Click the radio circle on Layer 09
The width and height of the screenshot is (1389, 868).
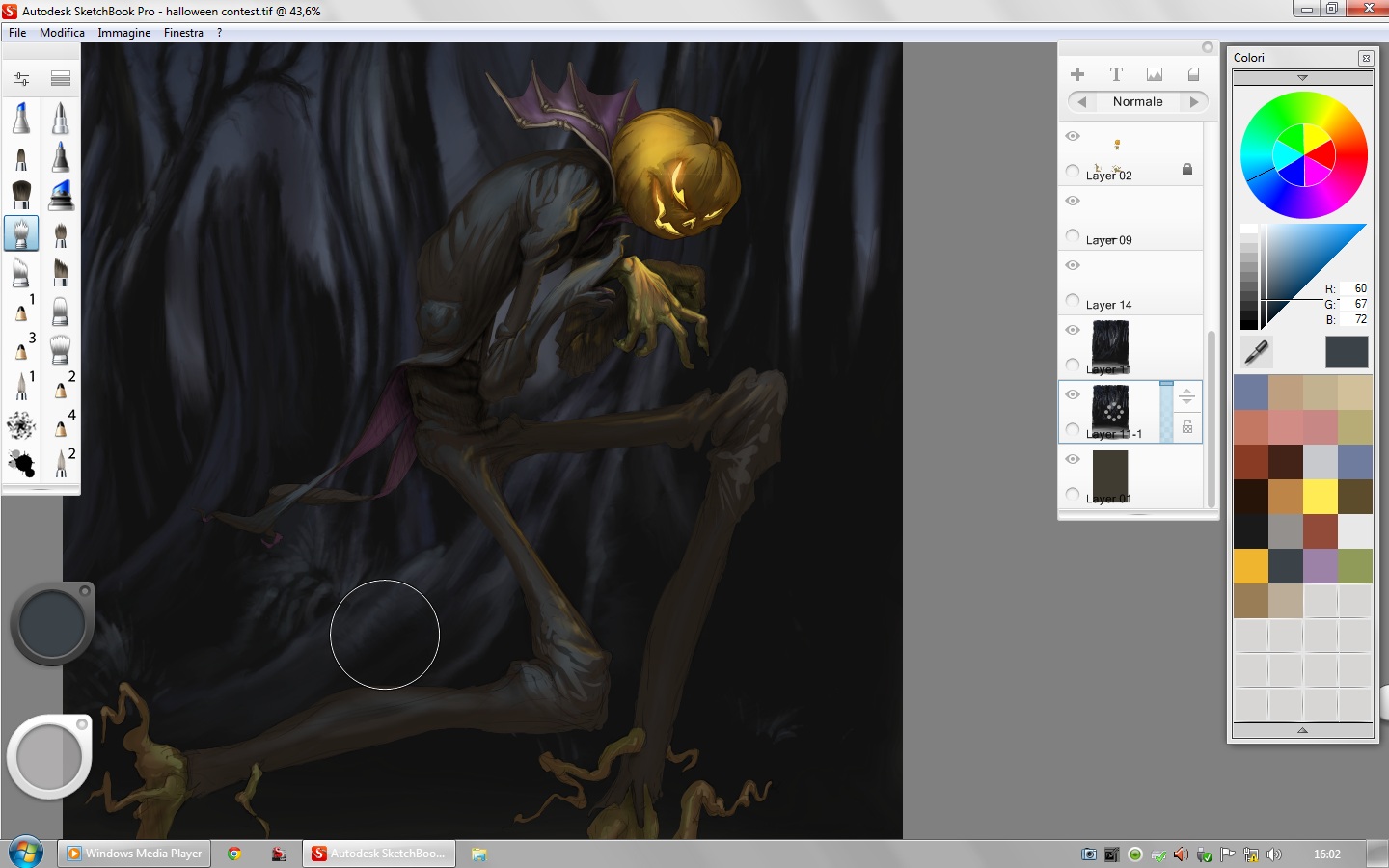click(x=1073, y=235)
